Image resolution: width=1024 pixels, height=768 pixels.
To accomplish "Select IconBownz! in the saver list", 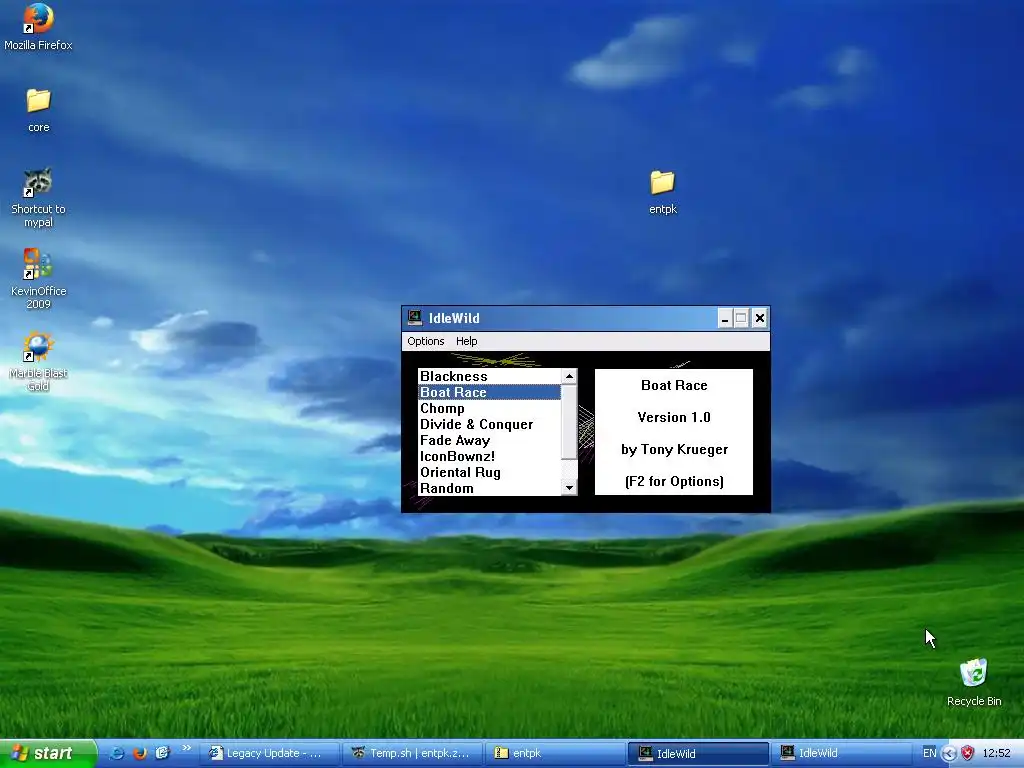I will point(489,456).
